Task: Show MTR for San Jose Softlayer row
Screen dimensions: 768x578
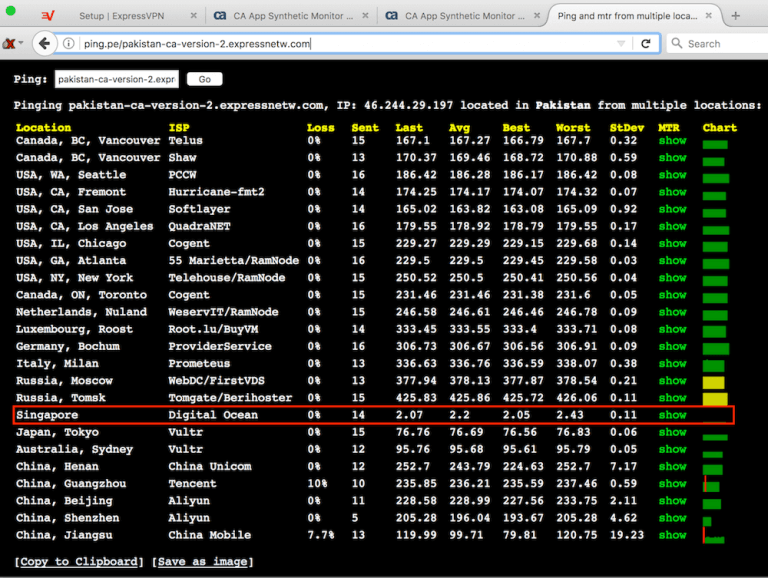Action: tap(672, 209)
